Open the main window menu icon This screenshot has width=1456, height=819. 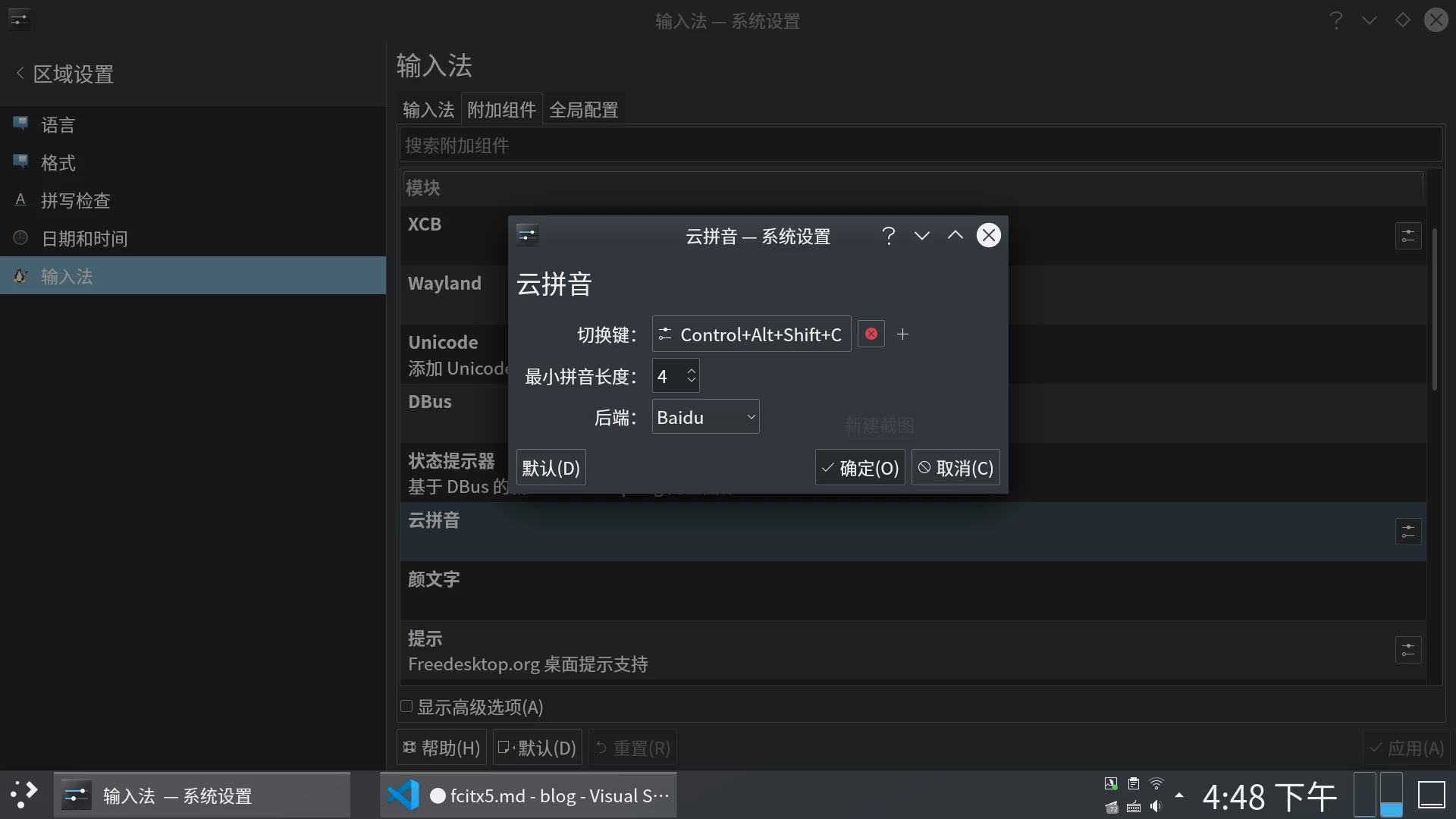[x=19, y=19]
